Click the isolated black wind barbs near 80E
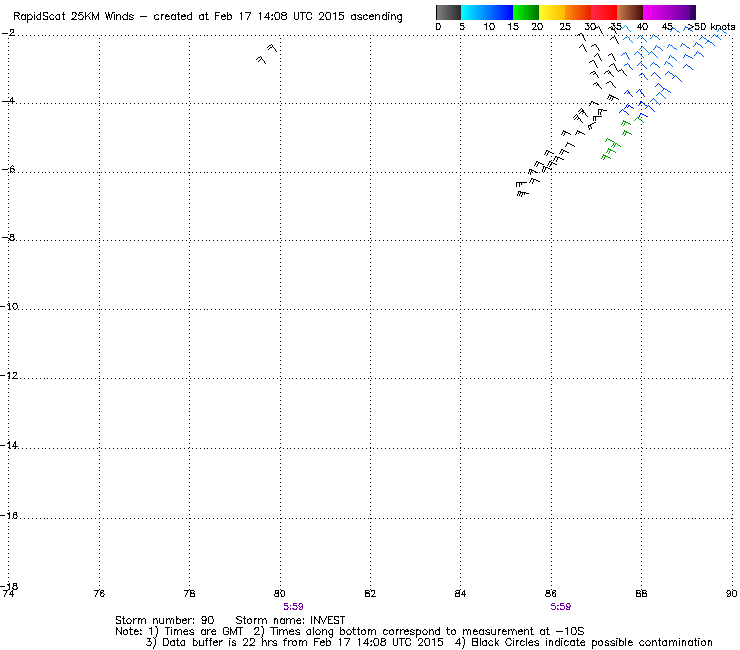 click(x=267, y=54)
